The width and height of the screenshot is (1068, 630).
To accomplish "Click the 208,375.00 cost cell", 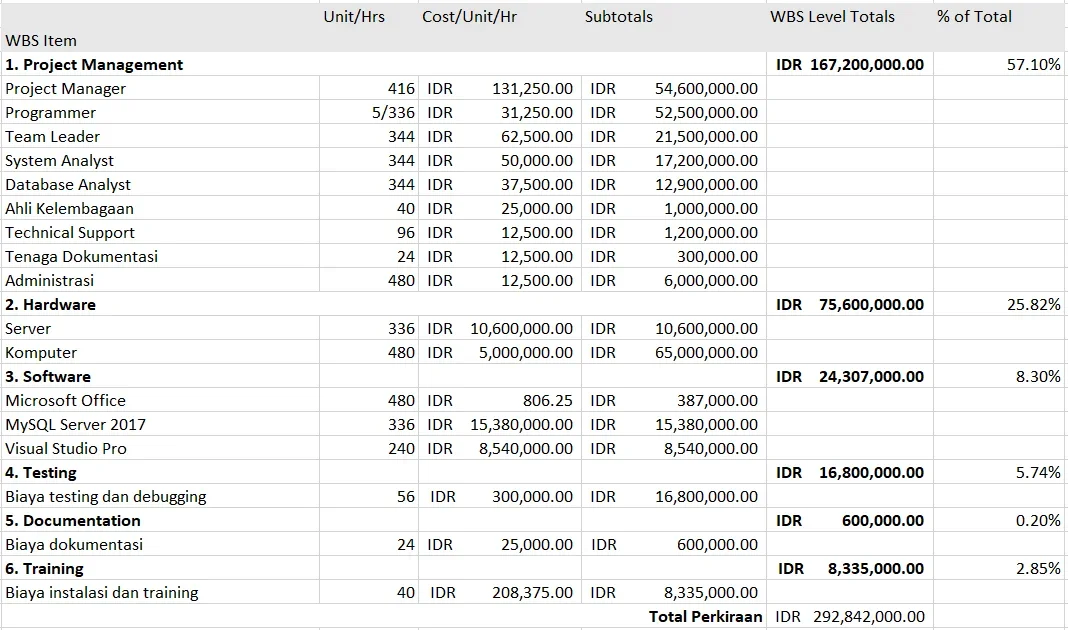I will pos(533,593).
